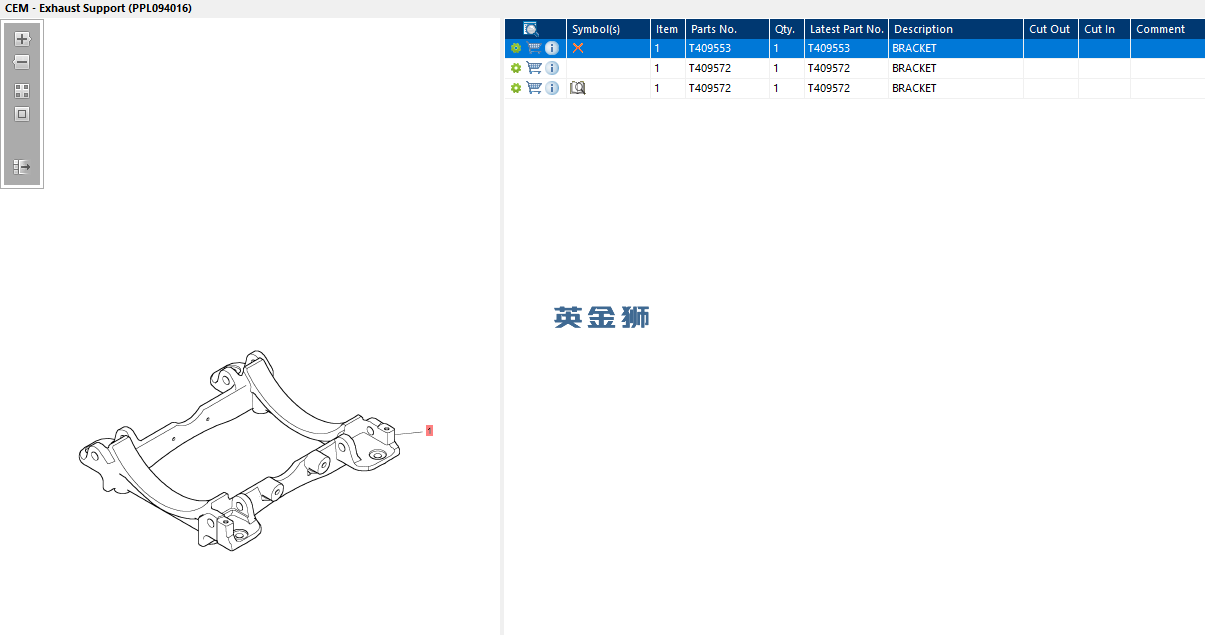Click cart icon in T409572 row without symbol
1205x635 pixels.
[534, 68]
